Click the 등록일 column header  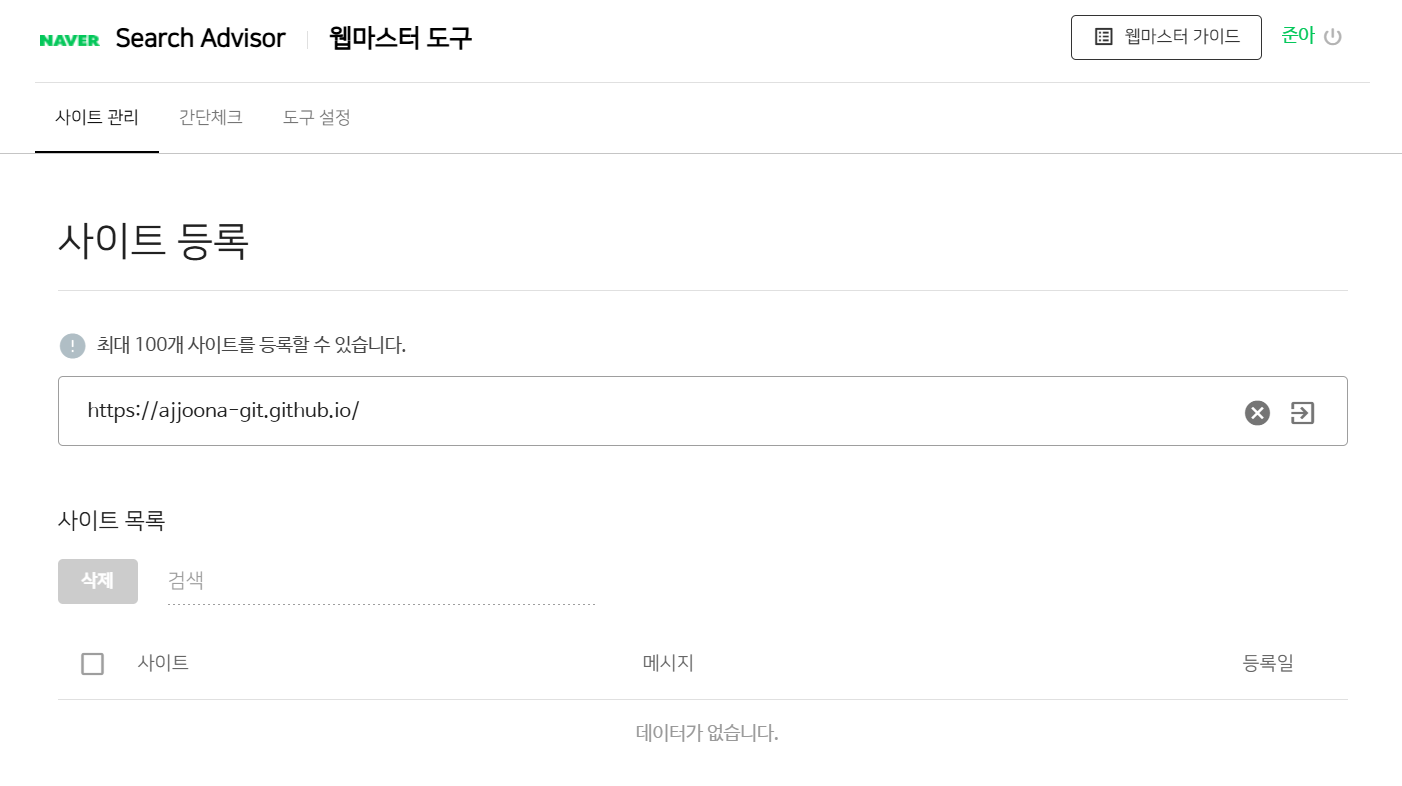(x=1267, y=663)
